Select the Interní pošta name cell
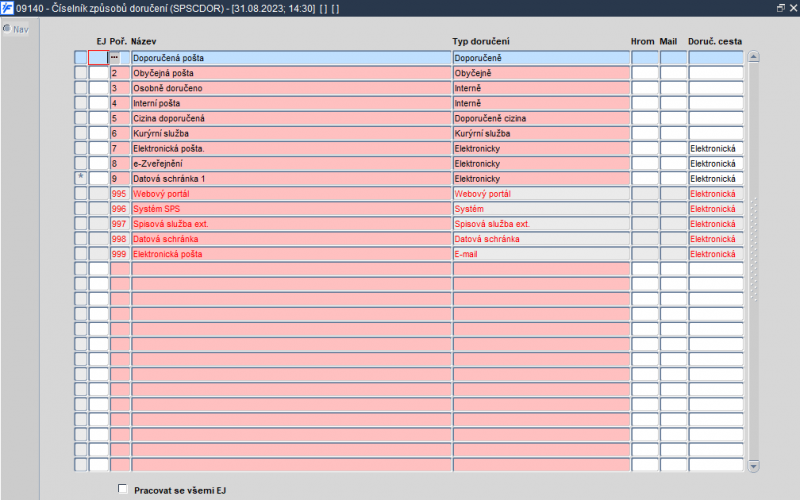The width and height of the screenshot is (800, 500). pyautogui.click(x=291, y=103)
